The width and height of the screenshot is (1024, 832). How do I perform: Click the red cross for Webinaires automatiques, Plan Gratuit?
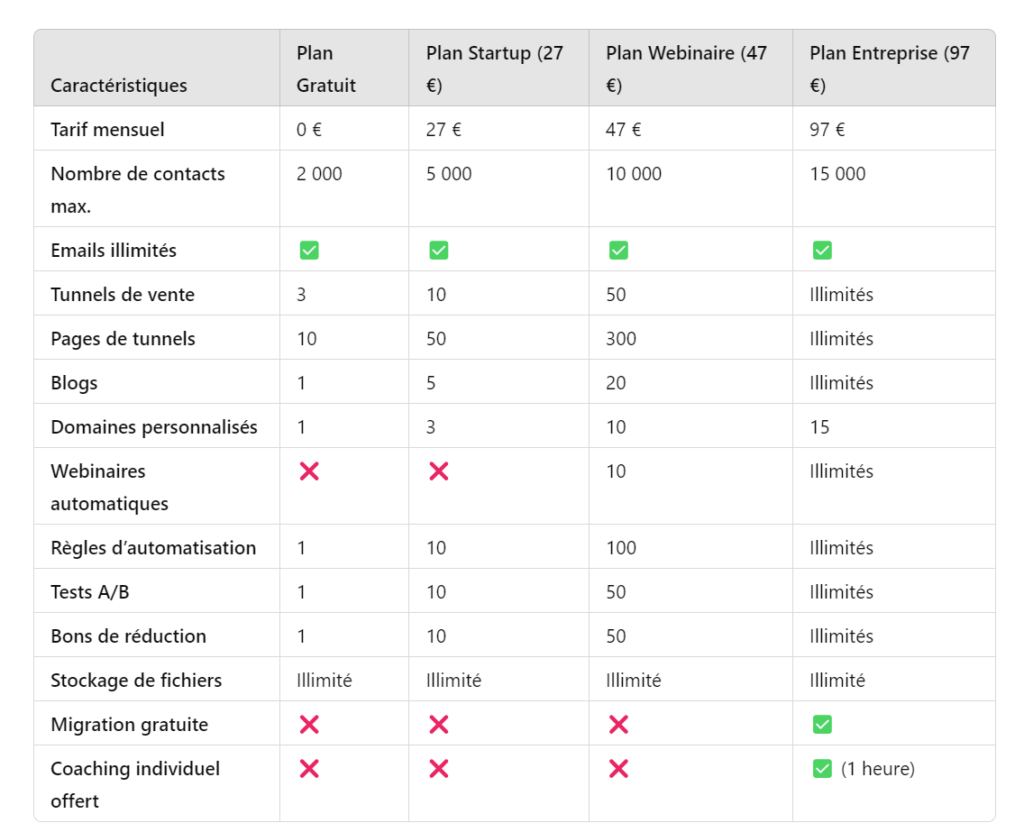(x=309, y=471)
